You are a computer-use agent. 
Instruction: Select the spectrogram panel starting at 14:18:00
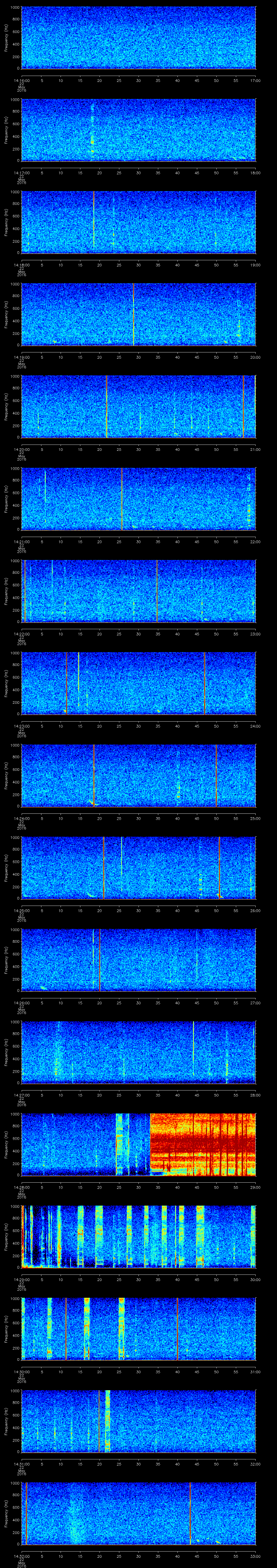click(139, 223)
